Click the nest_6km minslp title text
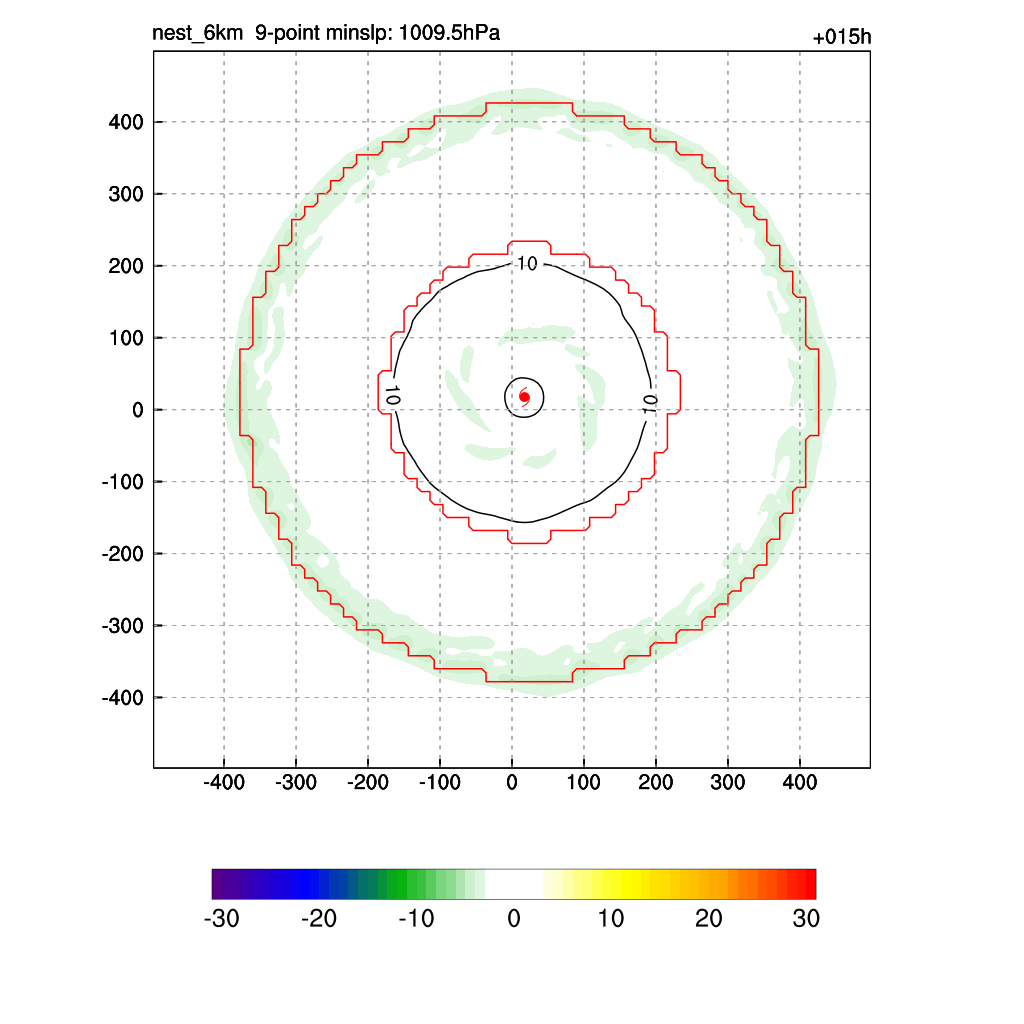The width and height of the screenshot is (1024, 1024). (326, 33)
